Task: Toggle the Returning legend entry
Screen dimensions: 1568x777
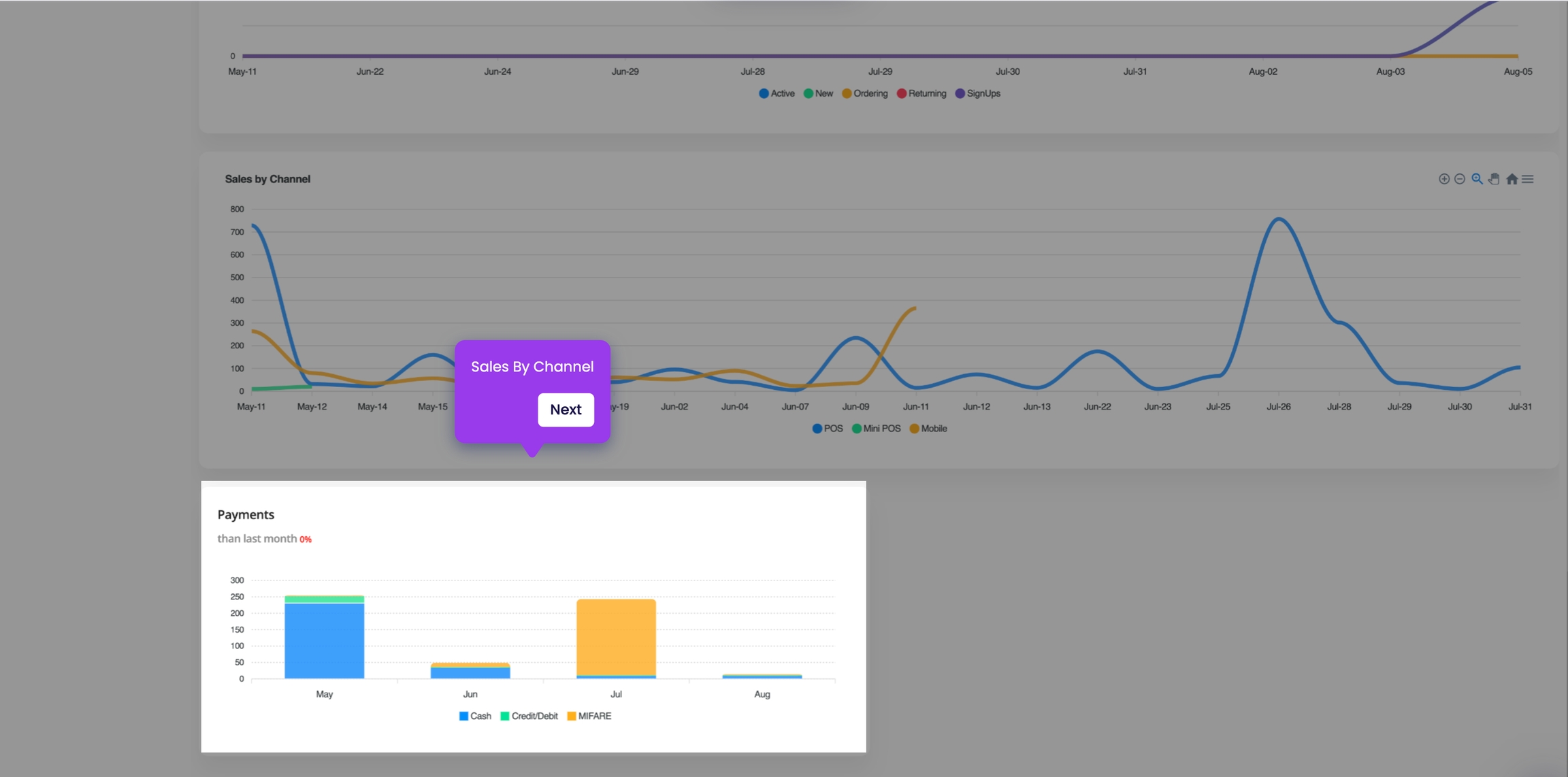Action: tap(921, 94)
